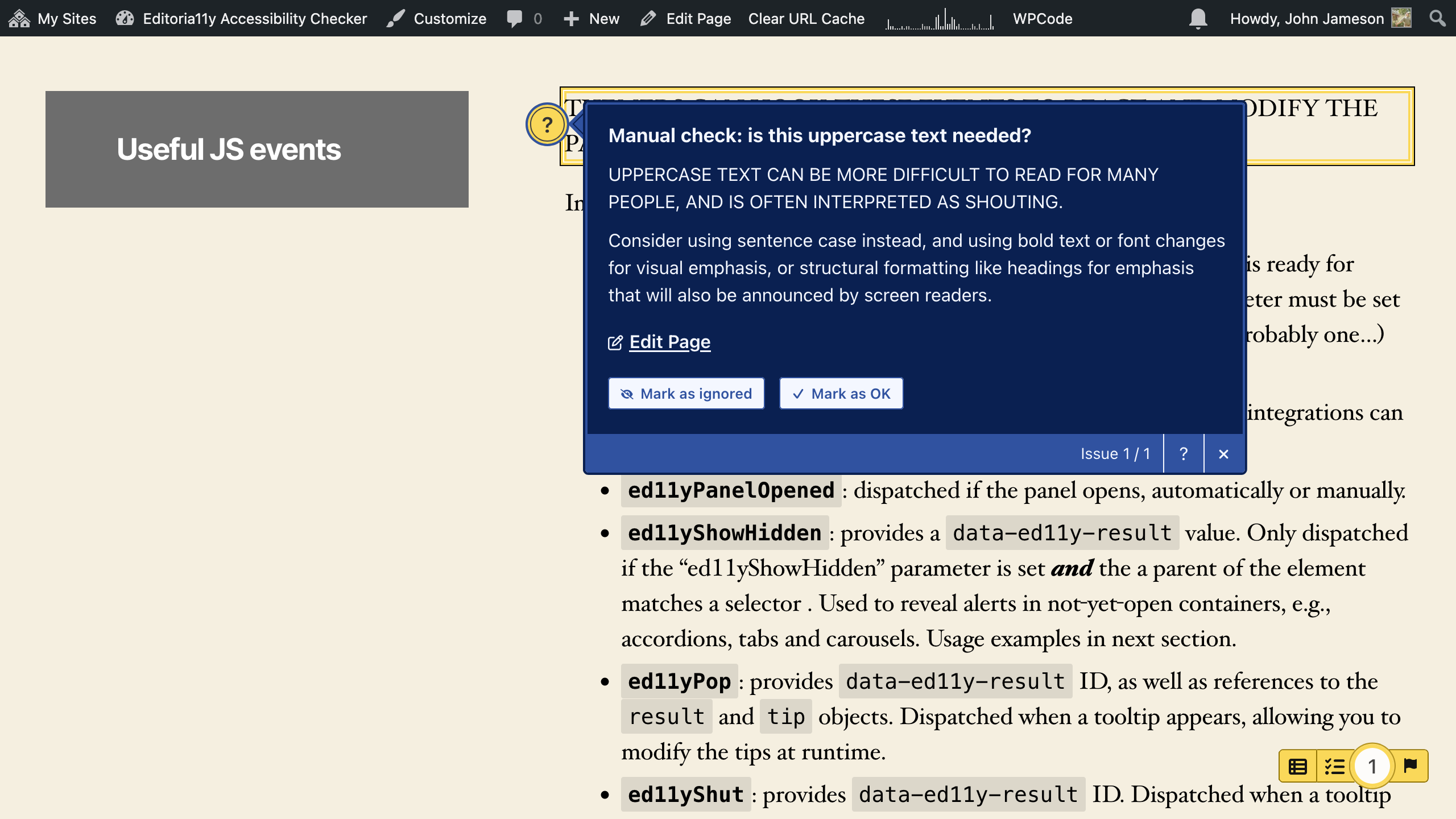Open the checklist issues panel icon
This screenshot has width=1456, height=819.
pos(1334,766)
